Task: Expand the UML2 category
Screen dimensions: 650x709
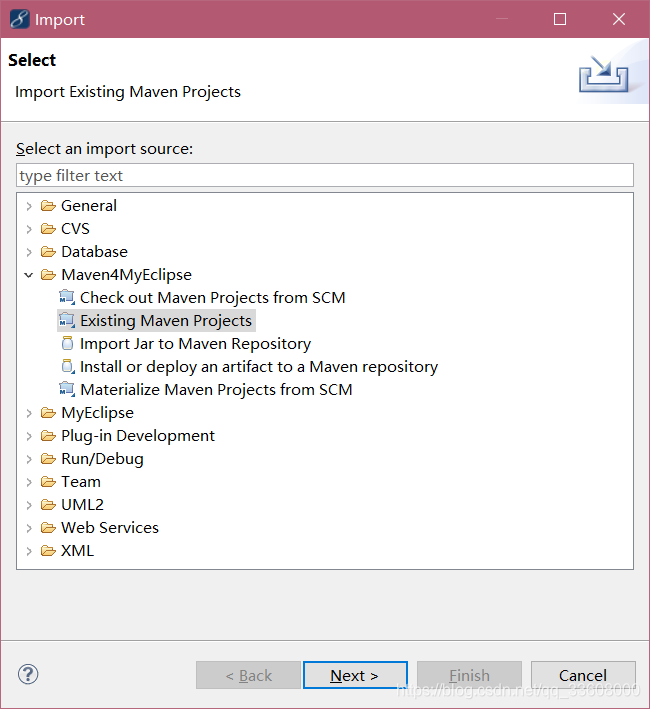Action: 29,505
